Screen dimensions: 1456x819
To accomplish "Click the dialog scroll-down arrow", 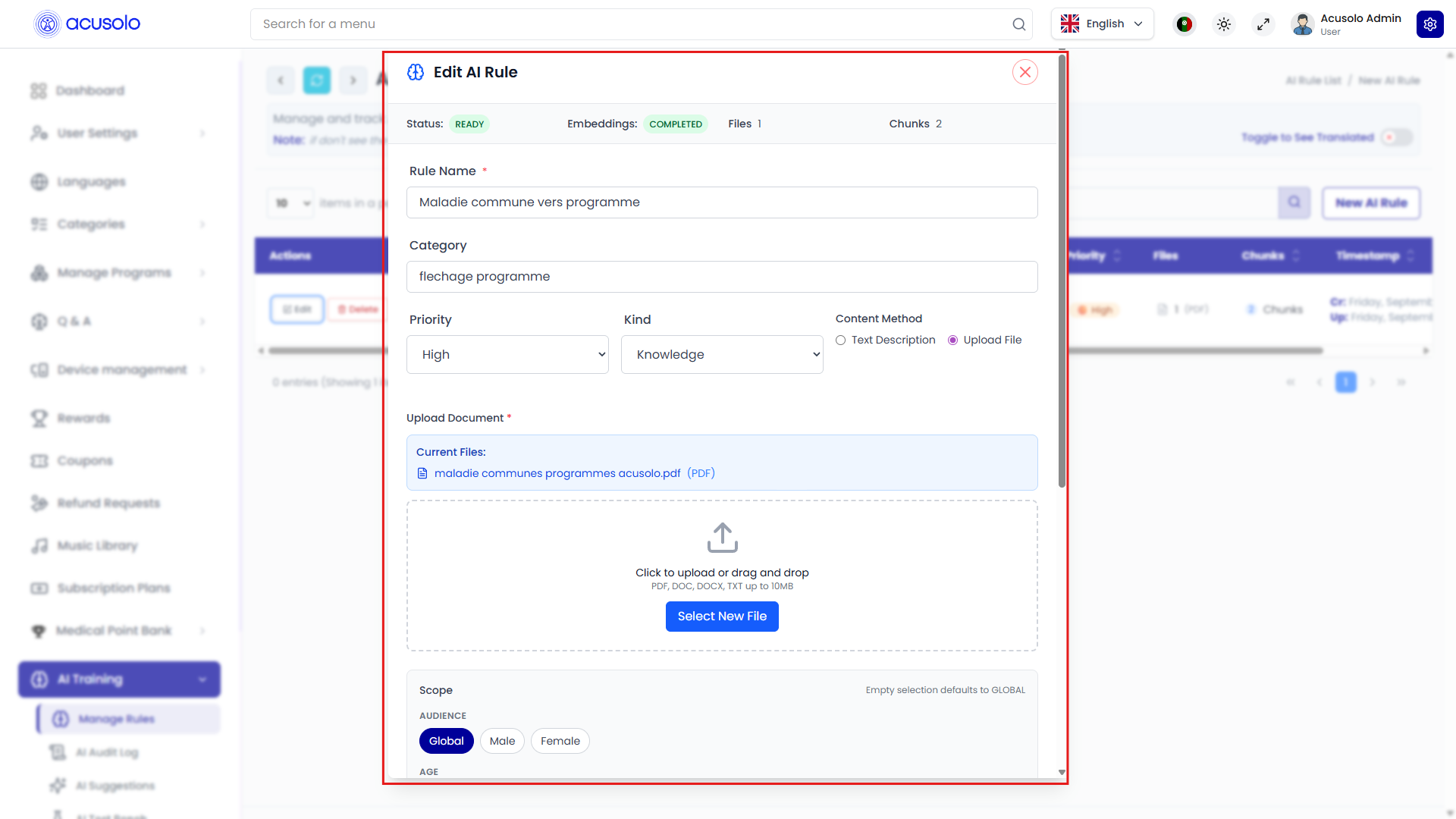I will click(x=1062, y=772).
